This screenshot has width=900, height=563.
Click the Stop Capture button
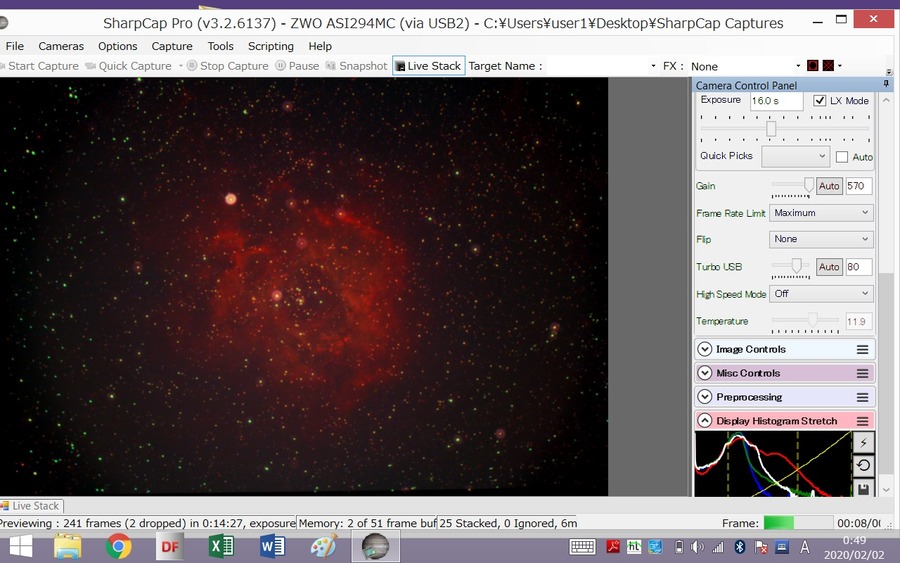[x=227, y=66]
